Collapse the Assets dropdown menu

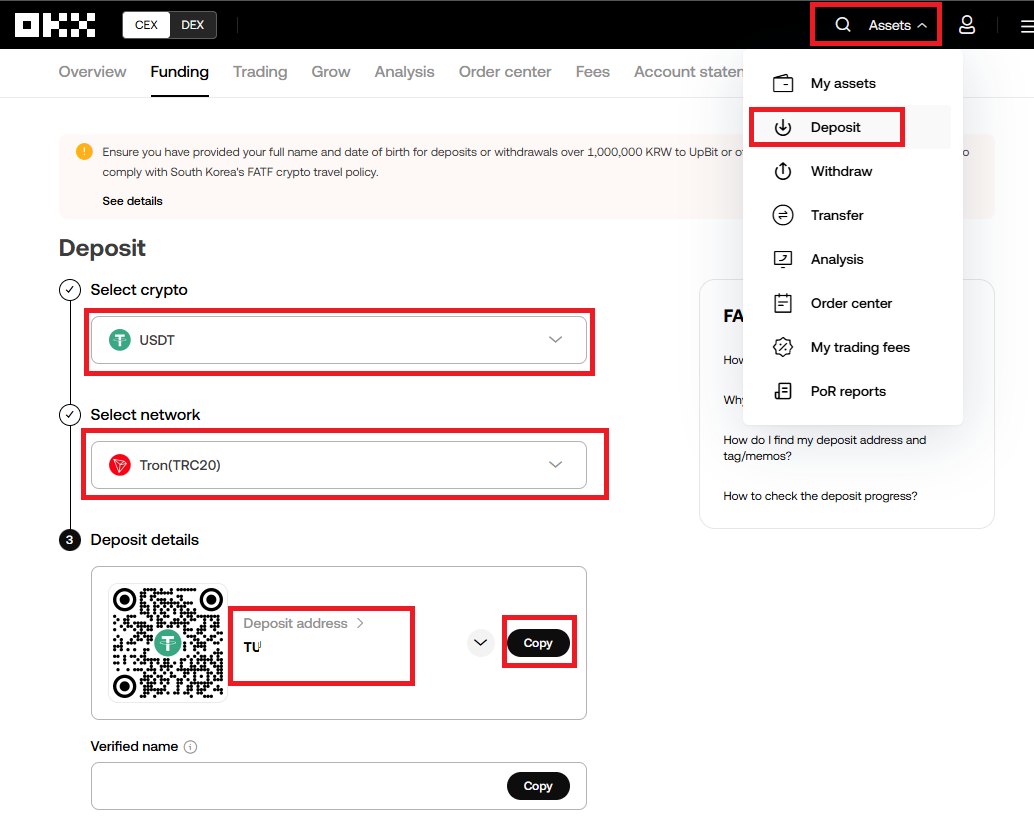897,25
